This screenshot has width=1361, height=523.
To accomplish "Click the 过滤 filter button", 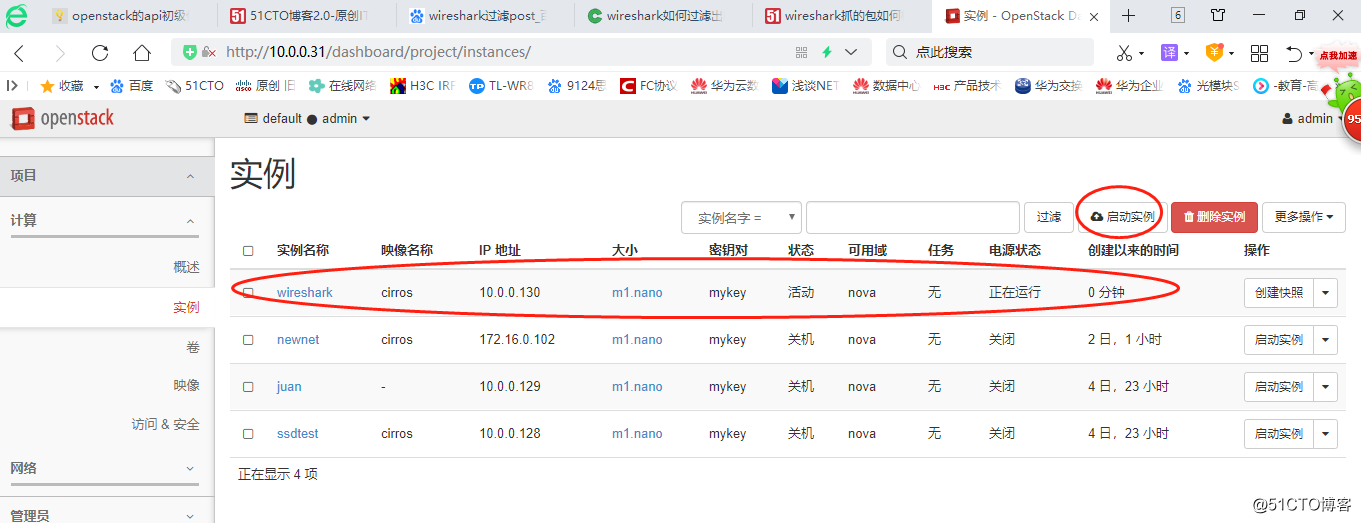I will pos(1049,217).
